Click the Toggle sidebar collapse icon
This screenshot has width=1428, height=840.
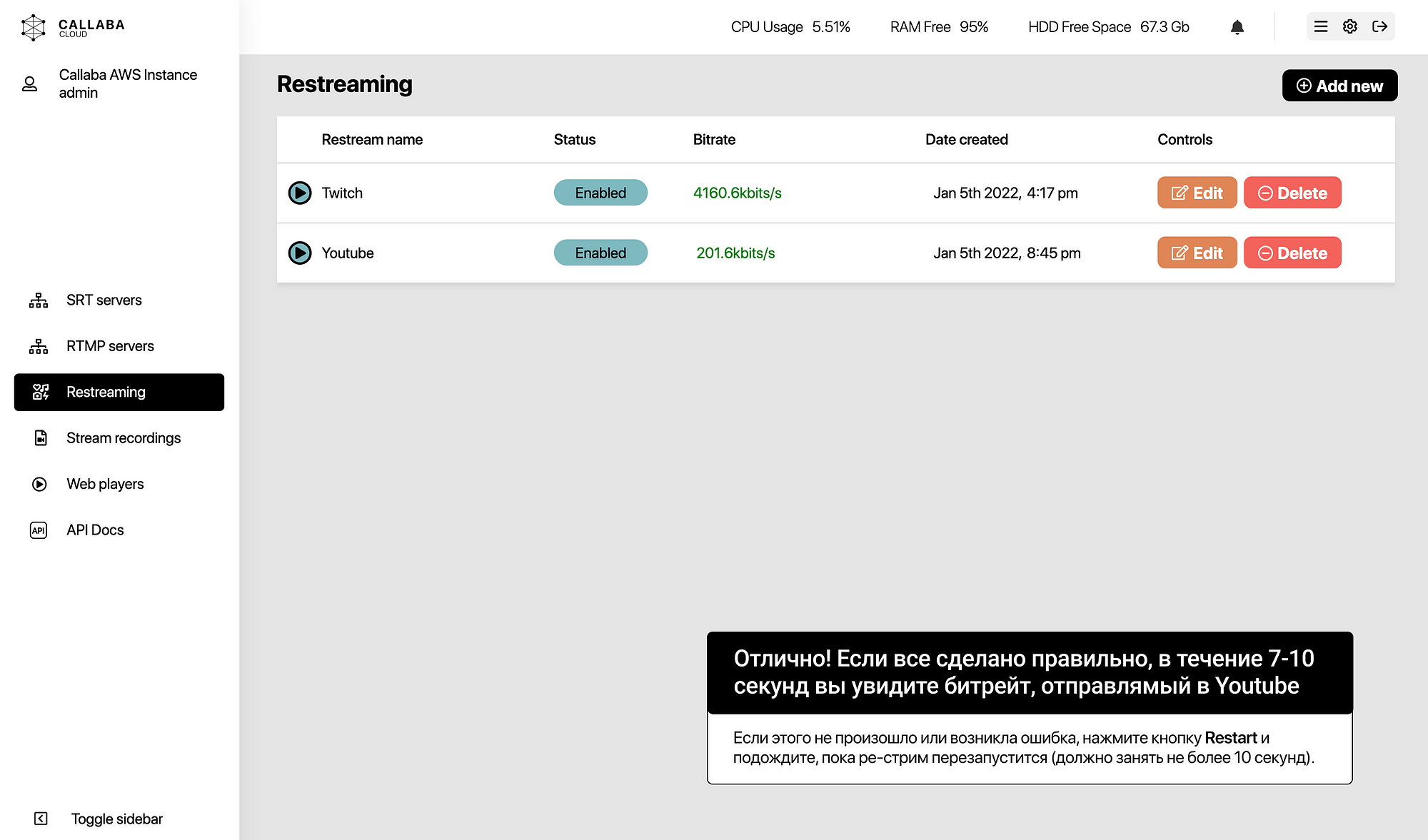tap(41, 819)
